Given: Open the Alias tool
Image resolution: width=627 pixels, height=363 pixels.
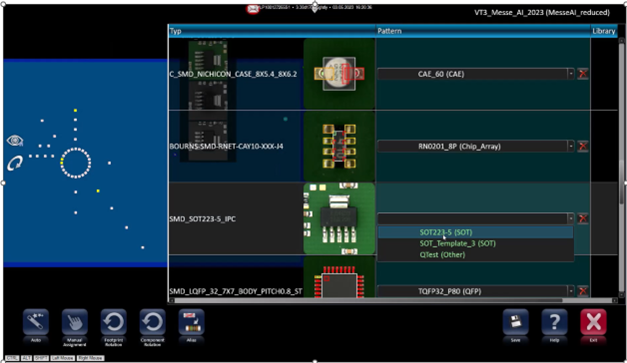Looking at the screenshot, I should click(x=191, y=322).
